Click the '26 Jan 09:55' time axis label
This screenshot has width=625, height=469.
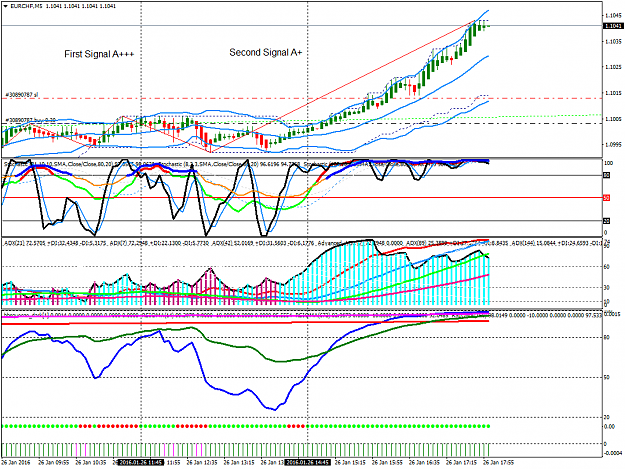point(53,463)
